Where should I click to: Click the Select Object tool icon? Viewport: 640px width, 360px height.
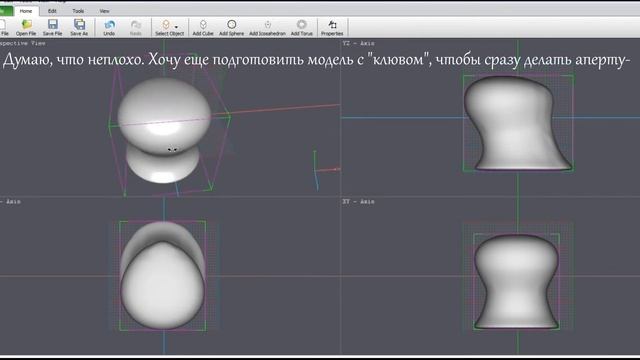(166, 25)
